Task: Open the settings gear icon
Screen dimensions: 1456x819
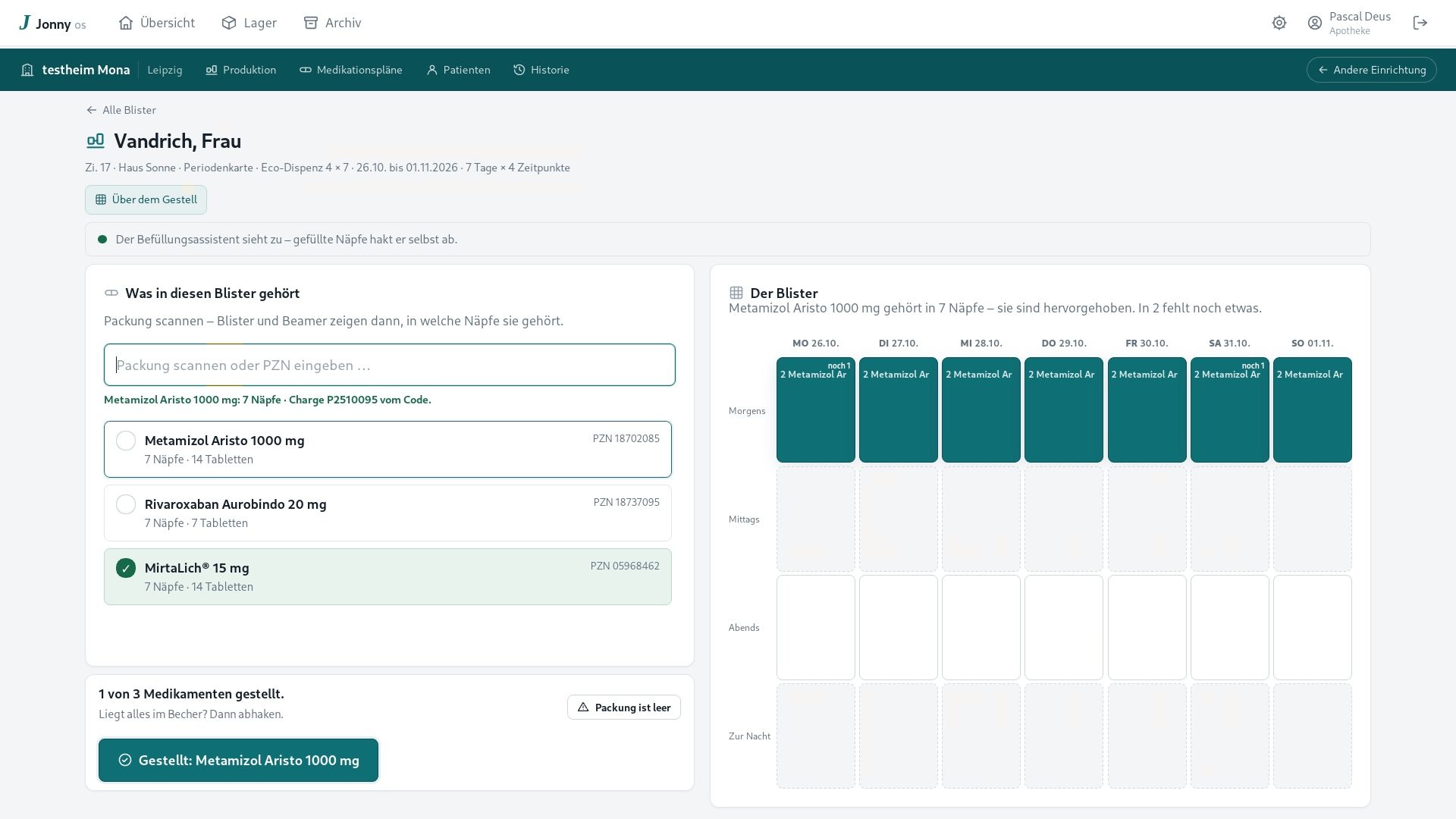Action: point(1279,23)
